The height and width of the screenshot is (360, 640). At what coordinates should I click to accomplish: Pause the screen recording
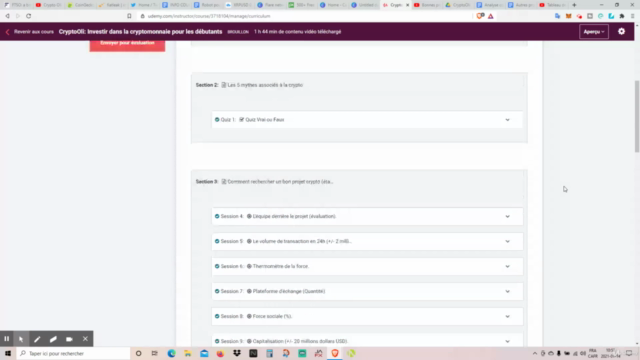(x=7, y=339)
